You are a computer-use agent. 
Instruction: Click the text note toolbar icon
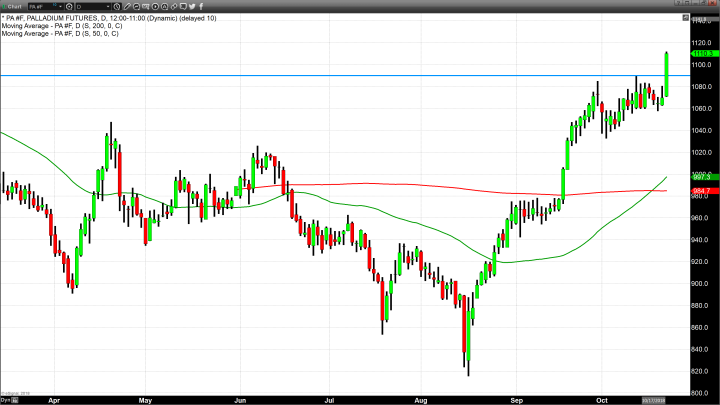click(x=146, y=6)
